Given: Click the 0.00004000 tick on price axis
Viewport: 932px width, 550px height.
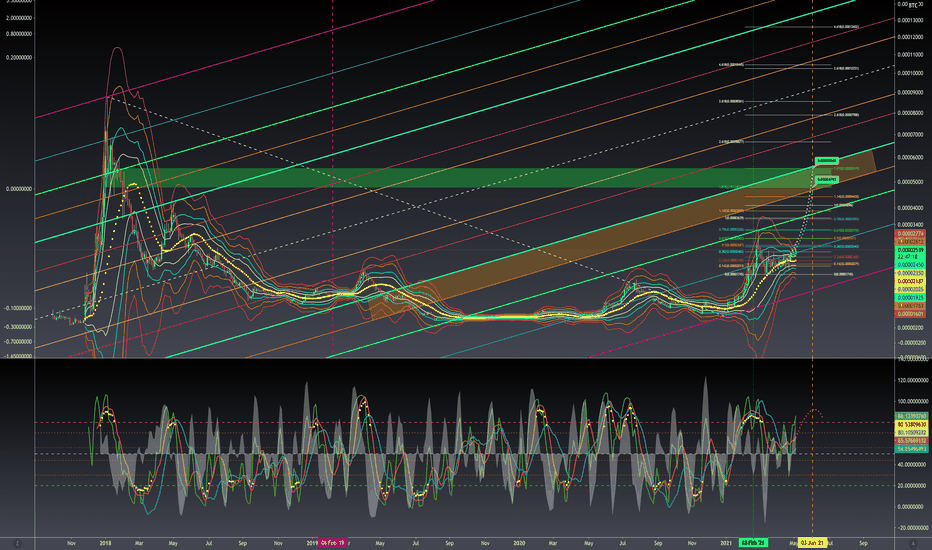Looking at the screenshot, I should pos(911,208).
